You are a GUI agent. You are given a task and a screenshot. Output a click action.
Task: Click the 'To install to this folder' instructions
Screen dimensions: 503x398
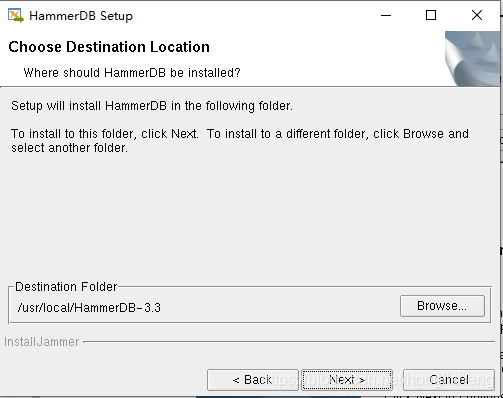coord(240,134)
